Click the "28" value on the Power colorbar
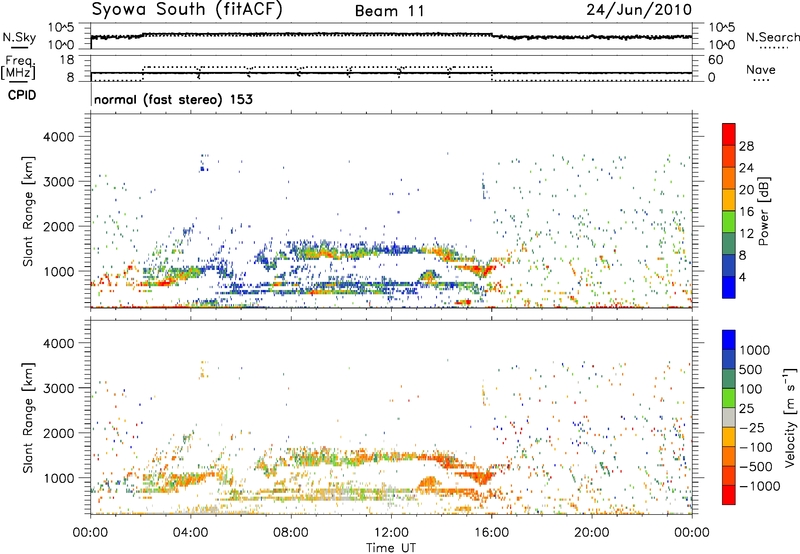800x554 pixels. 746,146
